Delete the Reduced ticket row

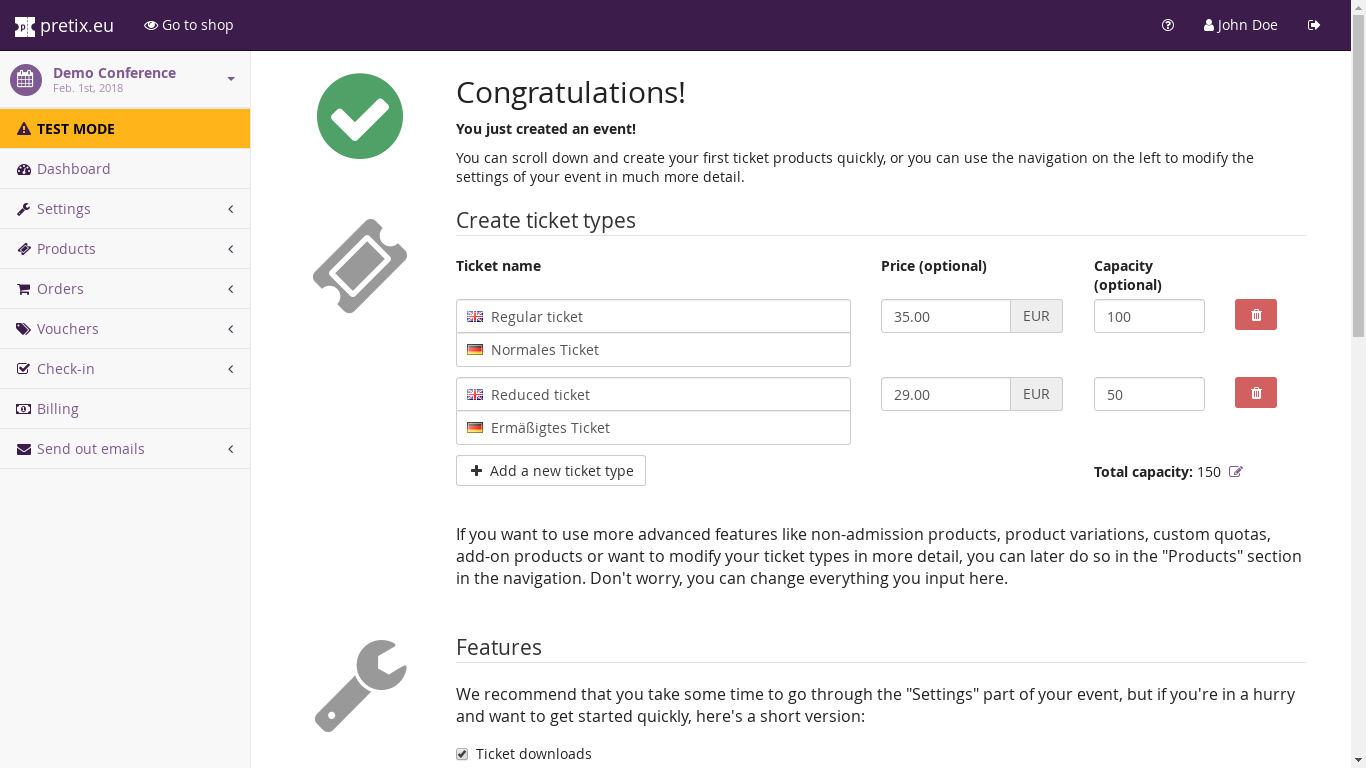1256,393
